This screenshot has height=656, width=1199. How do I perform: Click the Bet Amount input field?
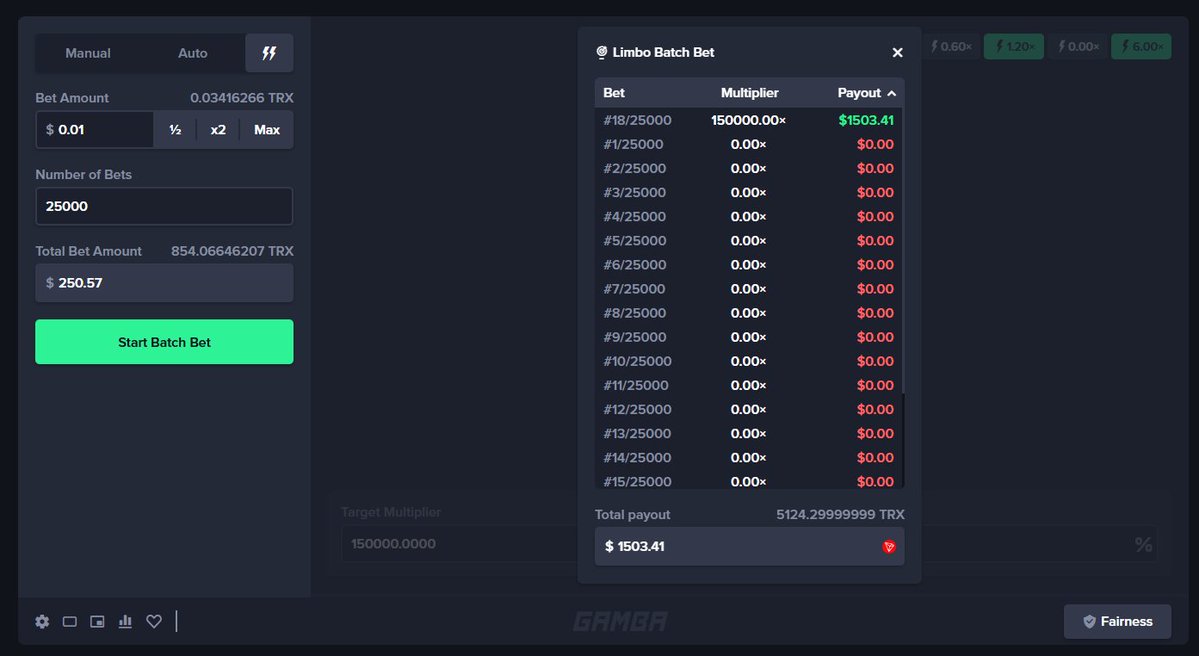pos(95,130)
